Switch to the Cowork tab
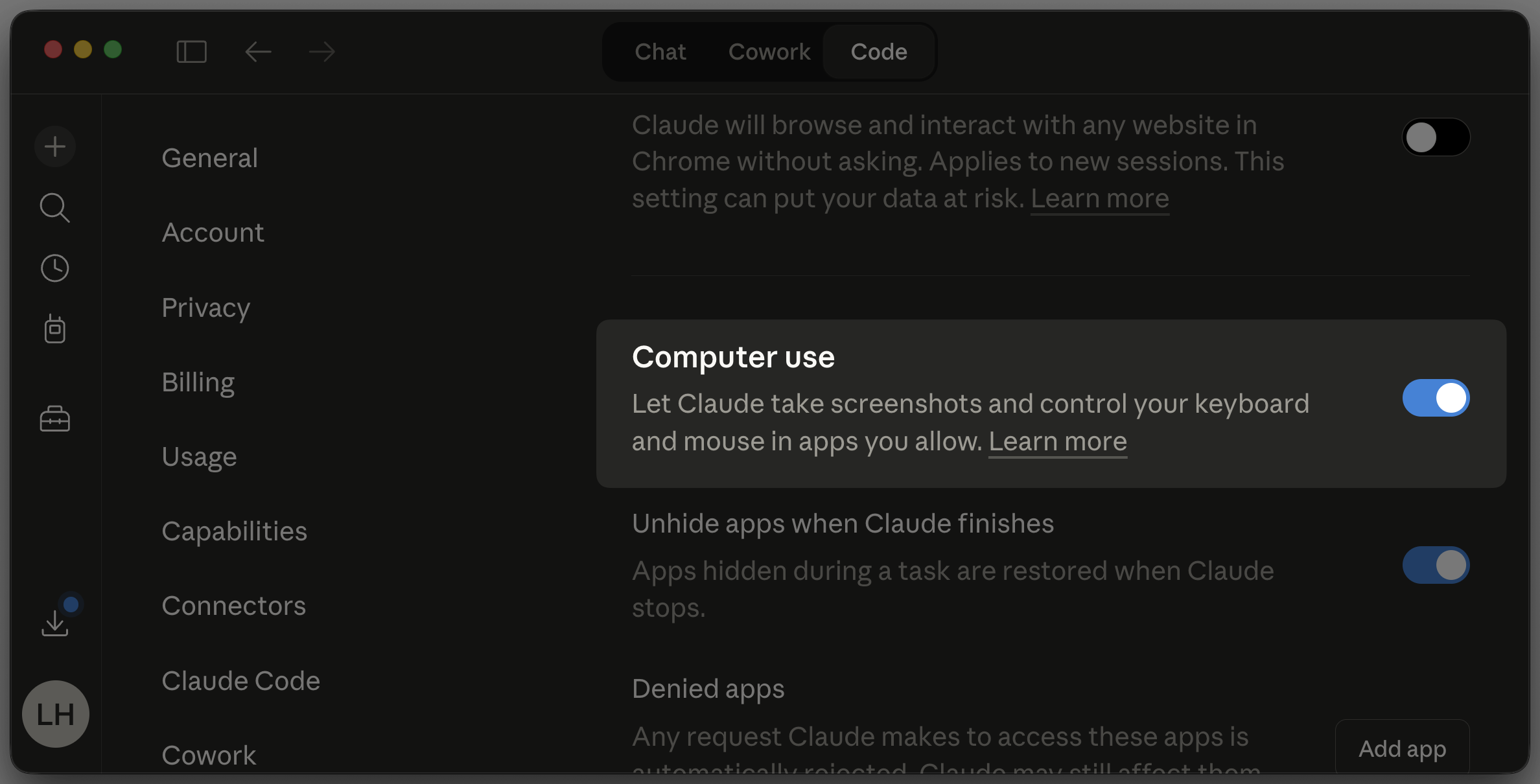This screenshot has width=1540, height=784. 769,51
